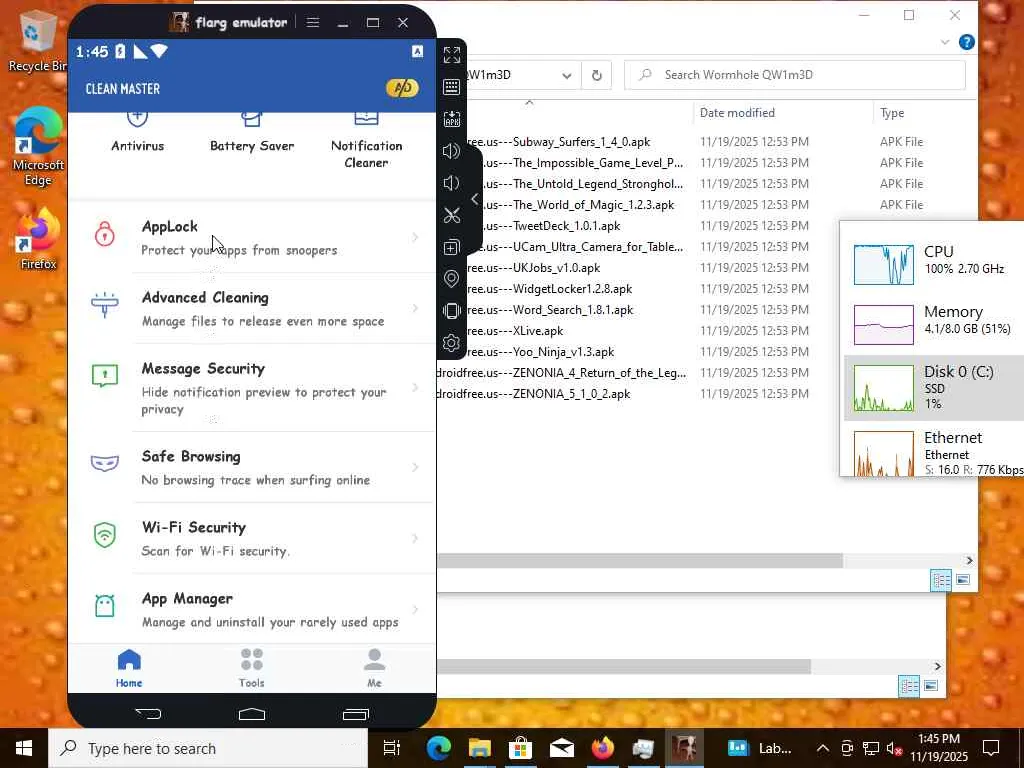Open Safe Browsing option
The height and width of the screenshot is (768, 1024).
tap(252, 468)
